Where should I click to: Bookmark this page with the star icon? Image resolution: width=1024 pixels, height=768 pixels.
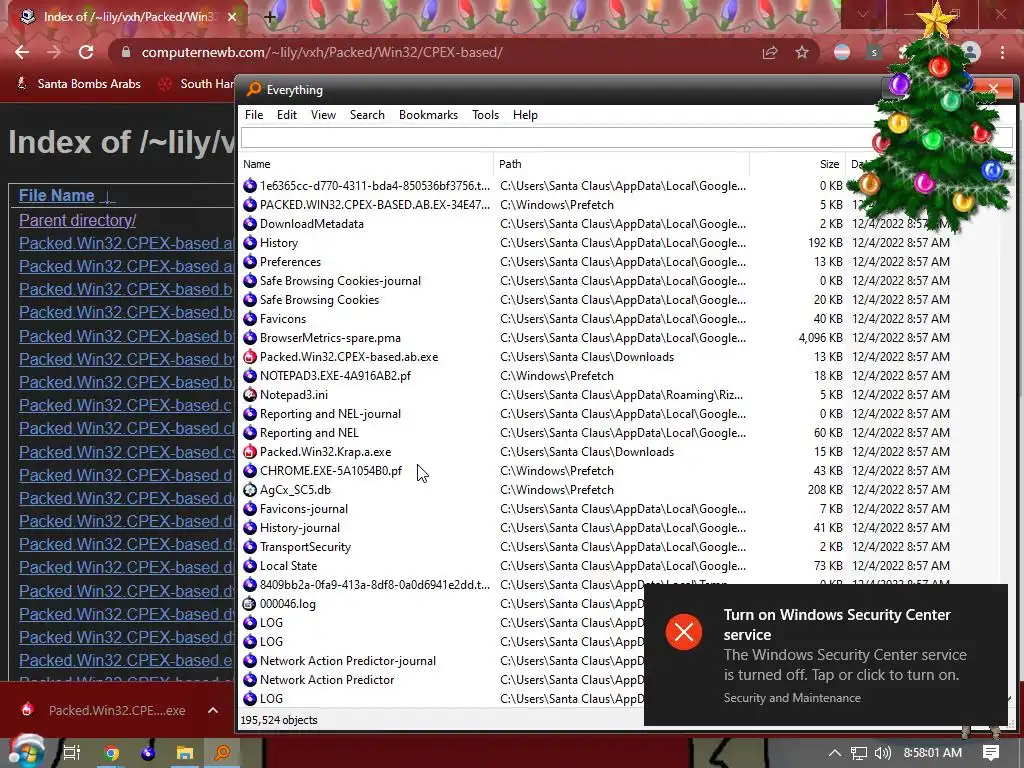pyautogui.click(x=802, y=52)
